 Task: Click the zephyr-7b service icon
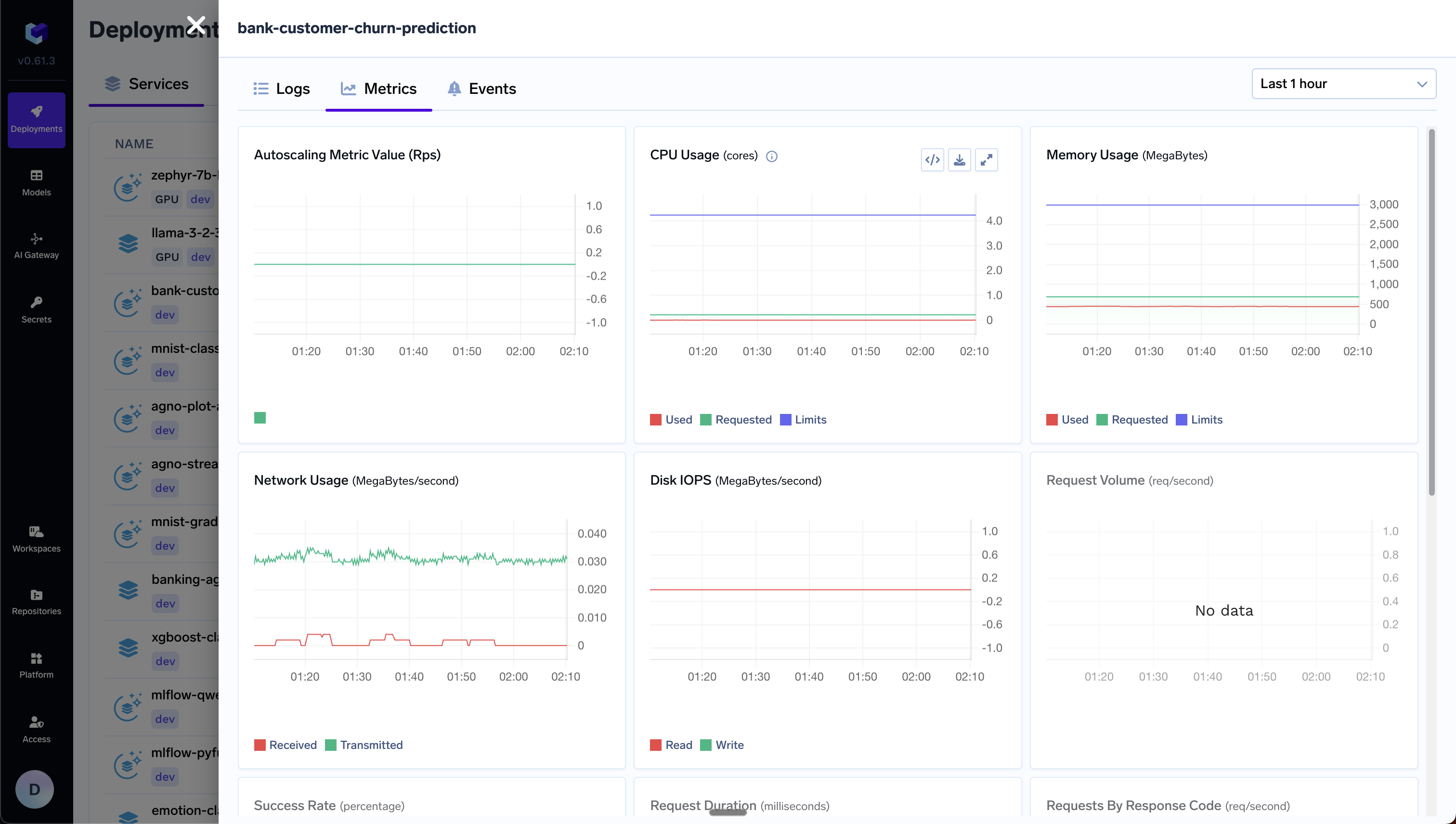[x=128, y=187]
